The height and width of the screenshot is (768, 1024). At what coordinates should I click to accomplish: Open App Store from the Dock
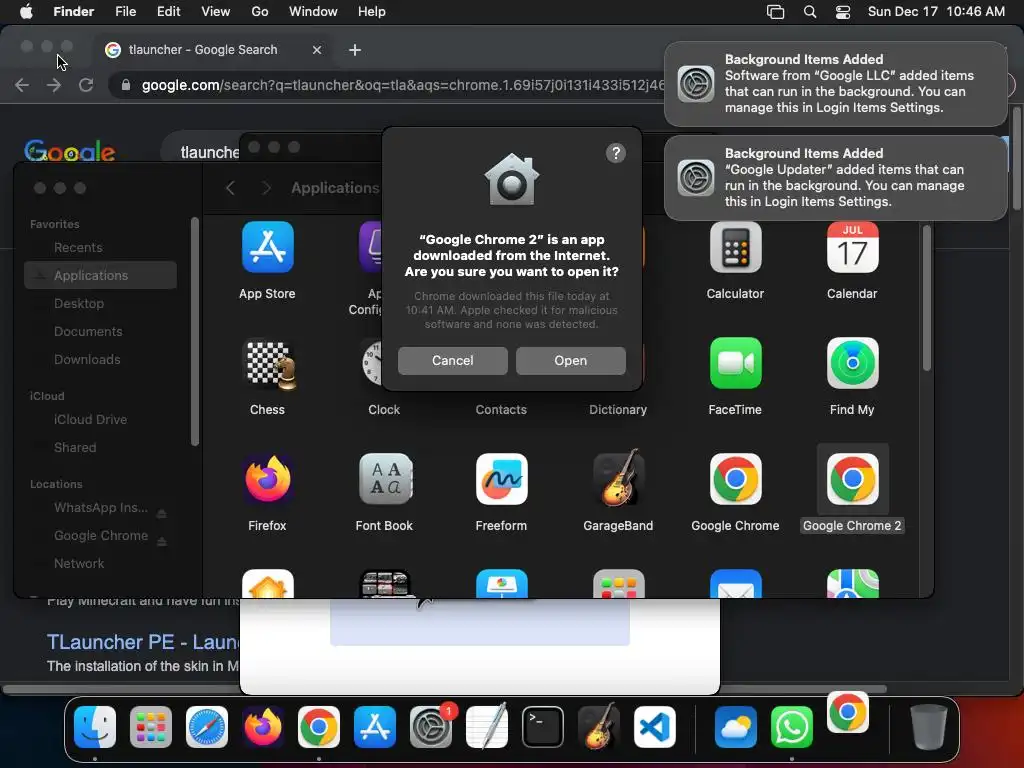click(x=375, y=727)
